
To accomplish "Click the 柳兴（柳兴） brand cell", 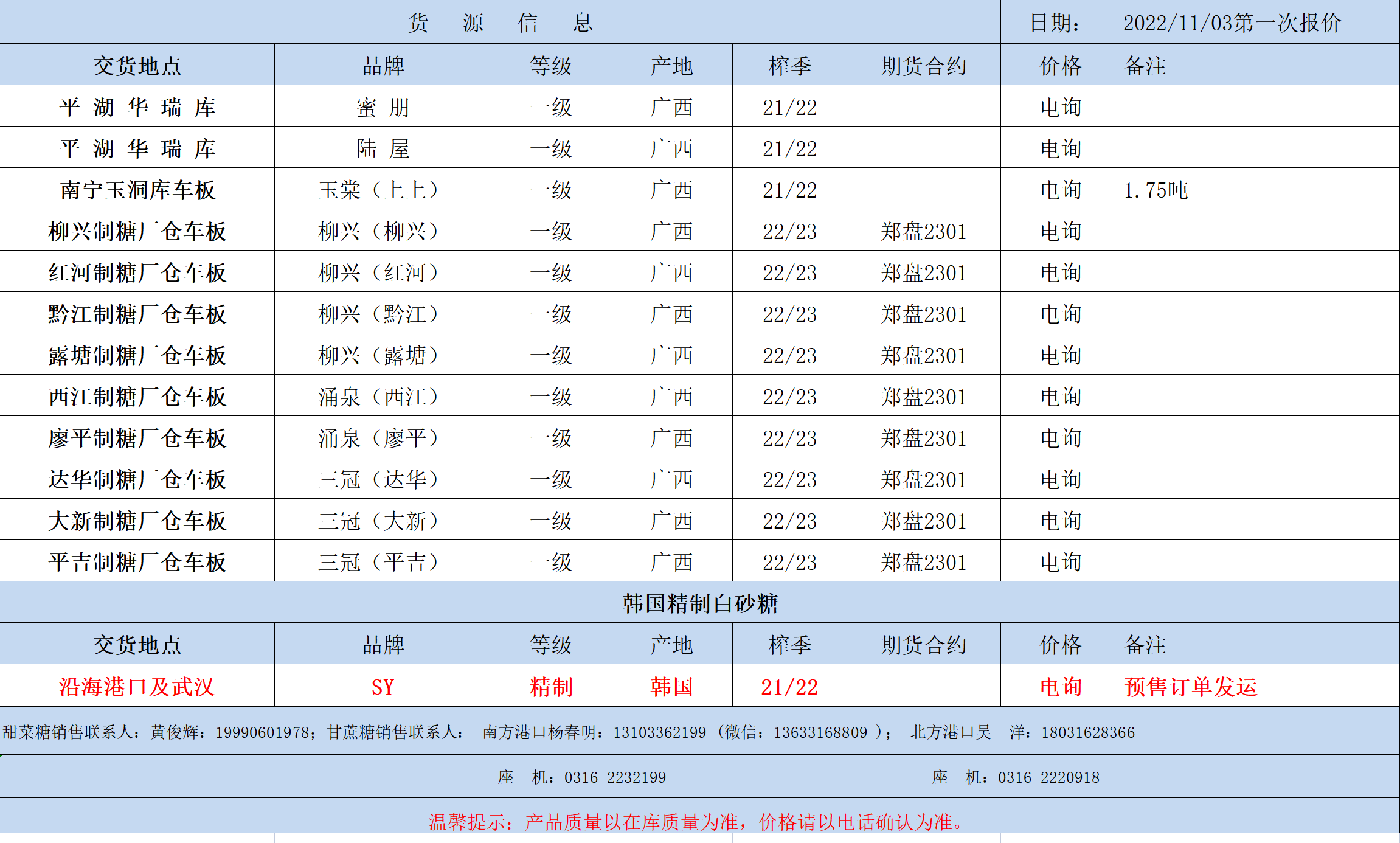I will (x=378, y=232).
